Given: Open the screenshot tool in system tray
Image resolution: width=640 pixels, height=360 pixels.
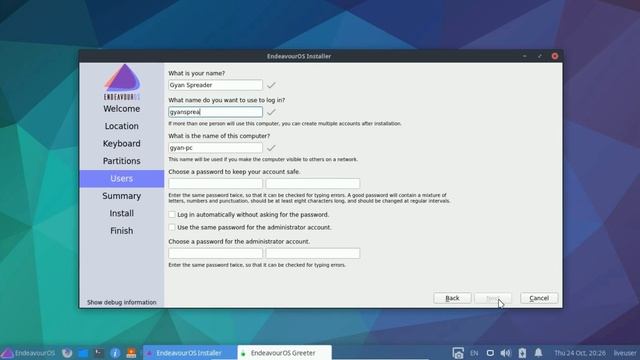Looking at the screenshot, I should coord(458,353).
